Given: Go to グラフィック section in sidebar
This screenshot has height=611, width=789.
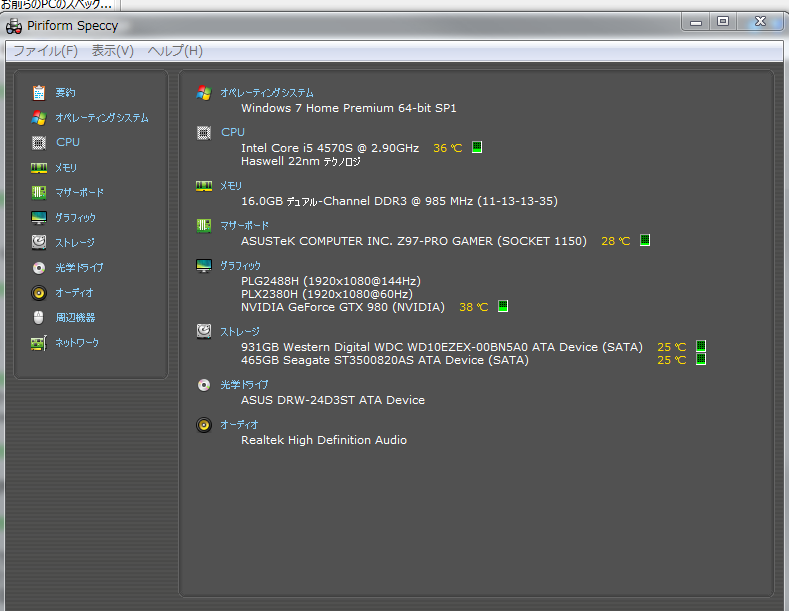Looking at the screenshot, I should (x=75, y=217).
